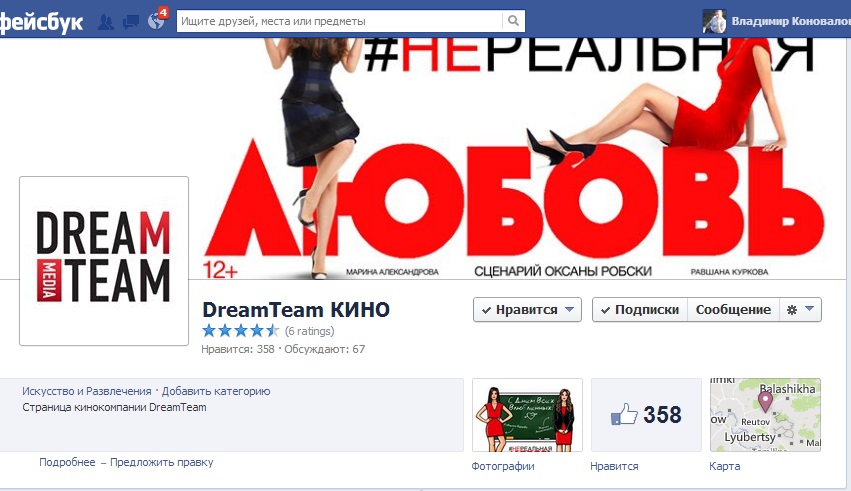This screenshot has height=491, width=851.
Task: Click the search friends input field
Action: pos(340,21)
